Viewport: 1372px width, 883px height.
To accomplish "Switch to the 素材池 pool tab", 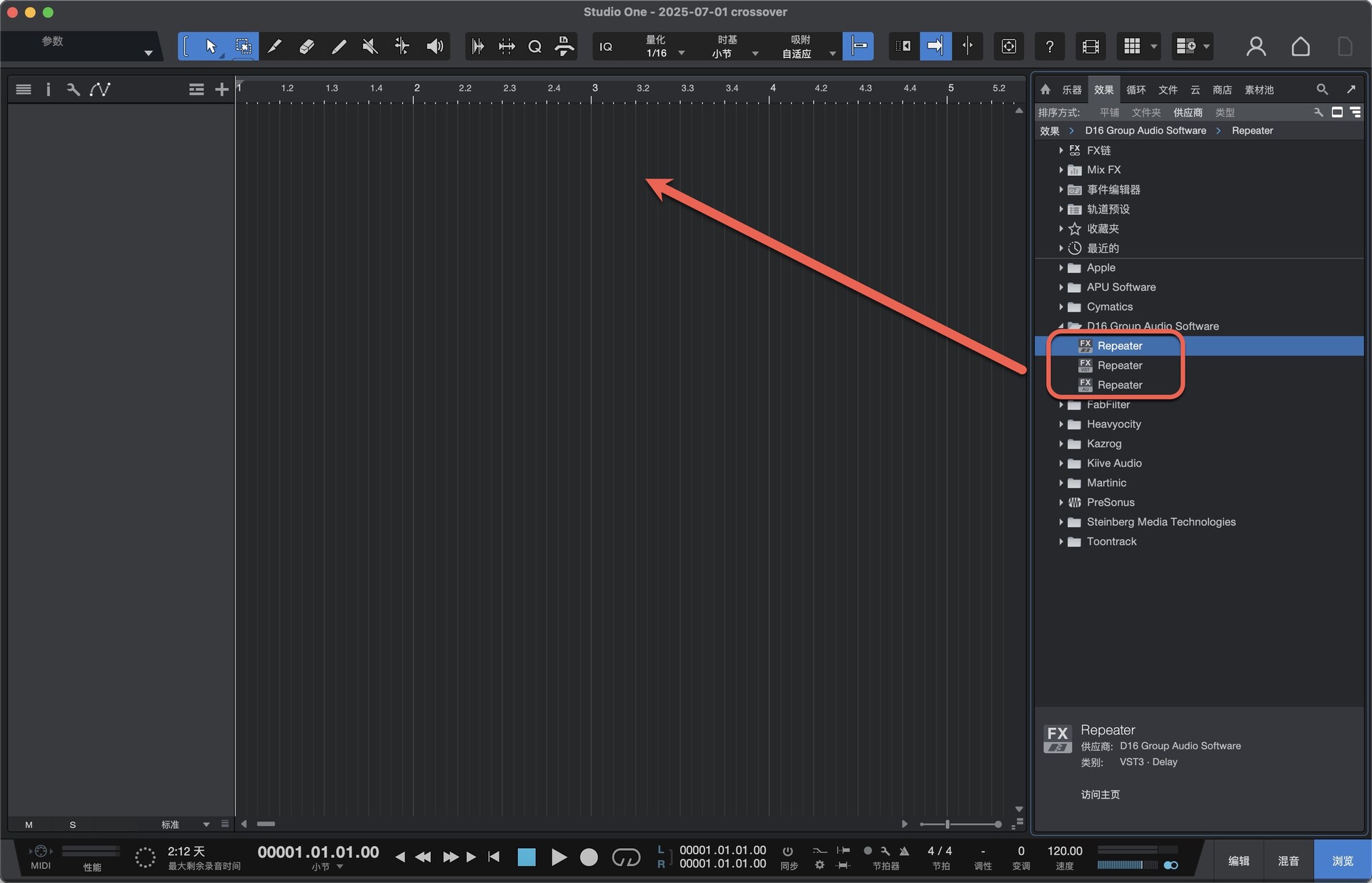I will point(1259,89).
